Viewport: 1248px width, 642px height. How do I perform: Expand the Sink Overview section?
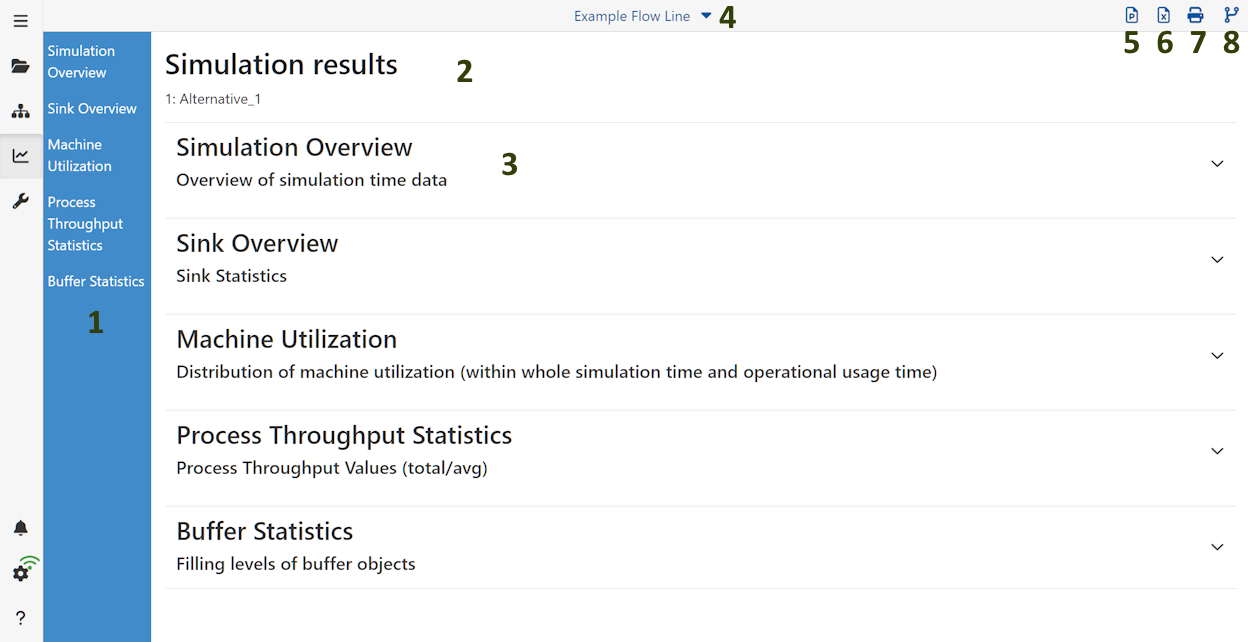(x=1217, y=259)
